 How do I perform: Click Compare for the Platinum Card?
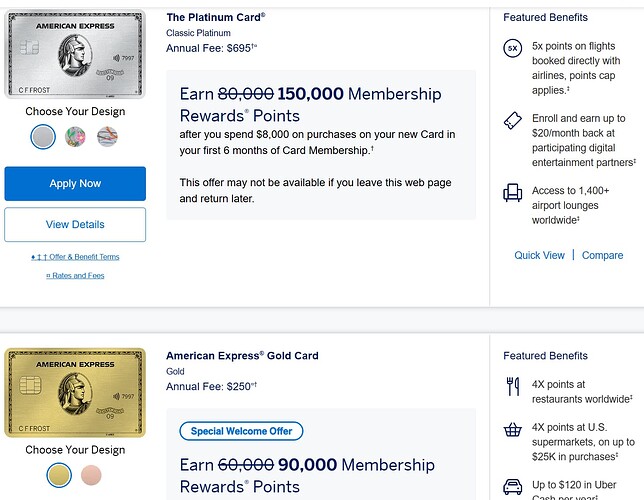tap(602, 255)
